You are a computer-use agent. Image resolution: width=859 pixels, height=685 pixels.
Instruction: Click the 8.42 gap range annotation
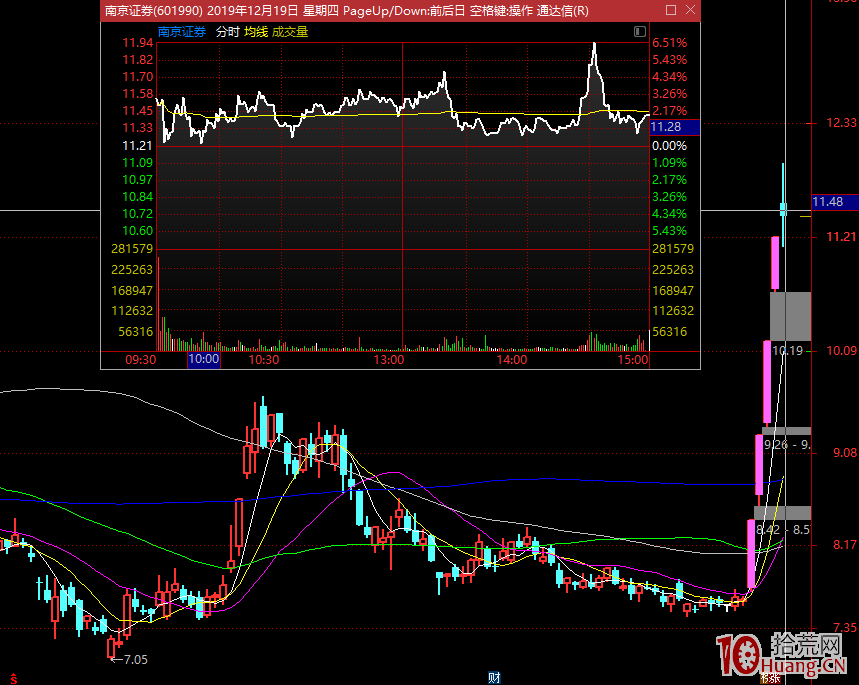click(783, 529)
